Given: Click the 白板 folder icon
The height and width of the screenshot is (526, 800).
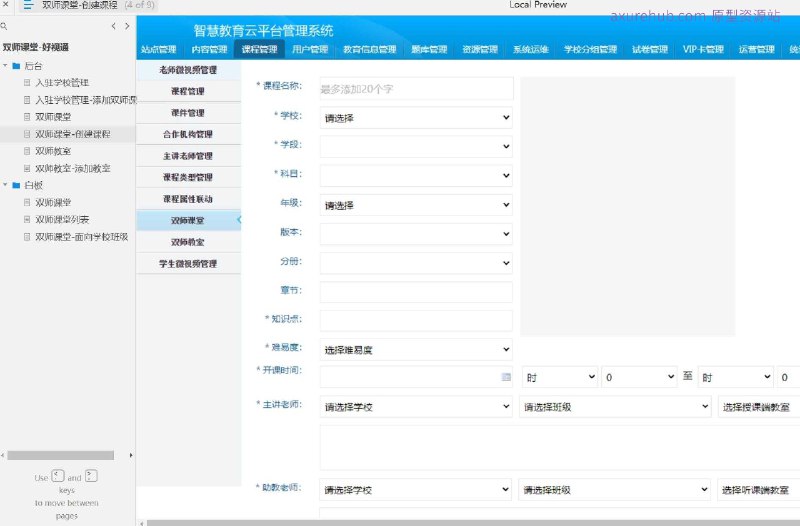Looking at the screenshot, I should (x=16, y=185).
